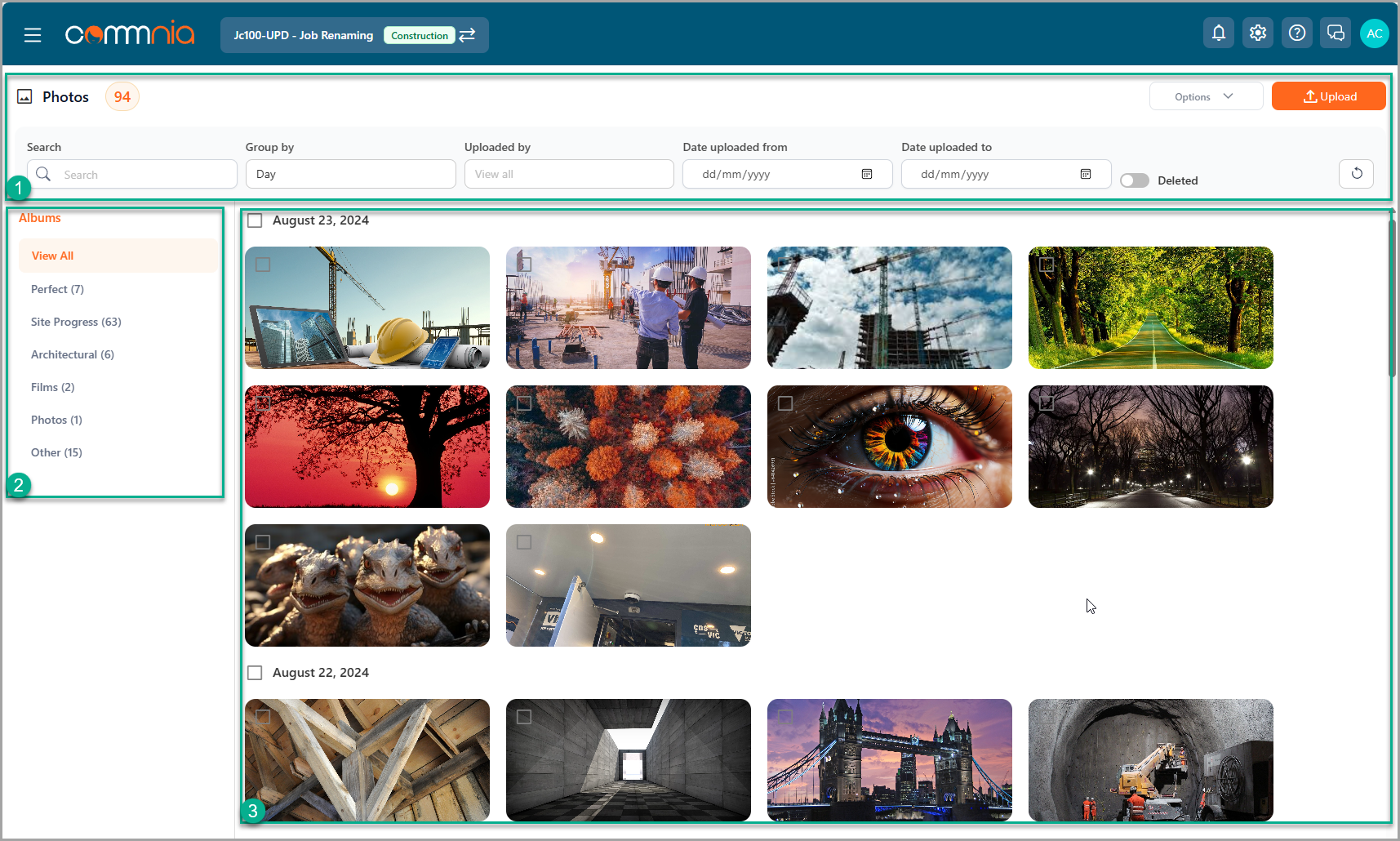Click the Upload button

(1328, 96)
